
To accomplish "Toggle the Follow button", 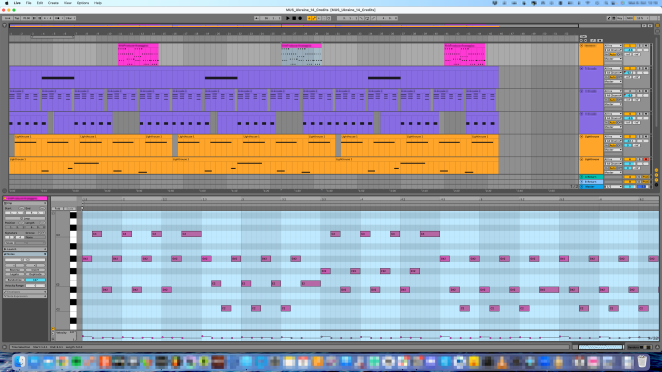I will point(257,18).
